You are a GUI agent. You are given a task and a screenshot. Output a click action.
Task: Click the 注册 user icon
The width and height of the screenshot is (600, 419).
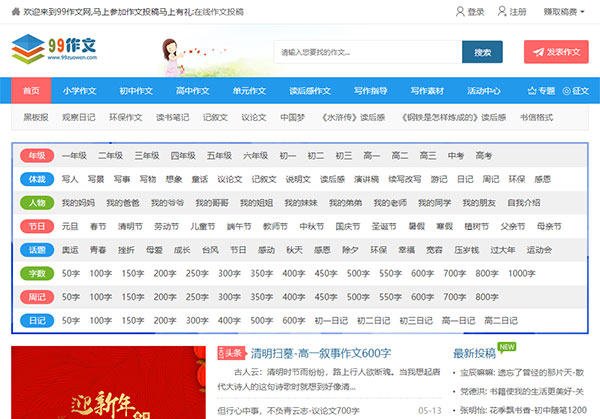point(502,12)
